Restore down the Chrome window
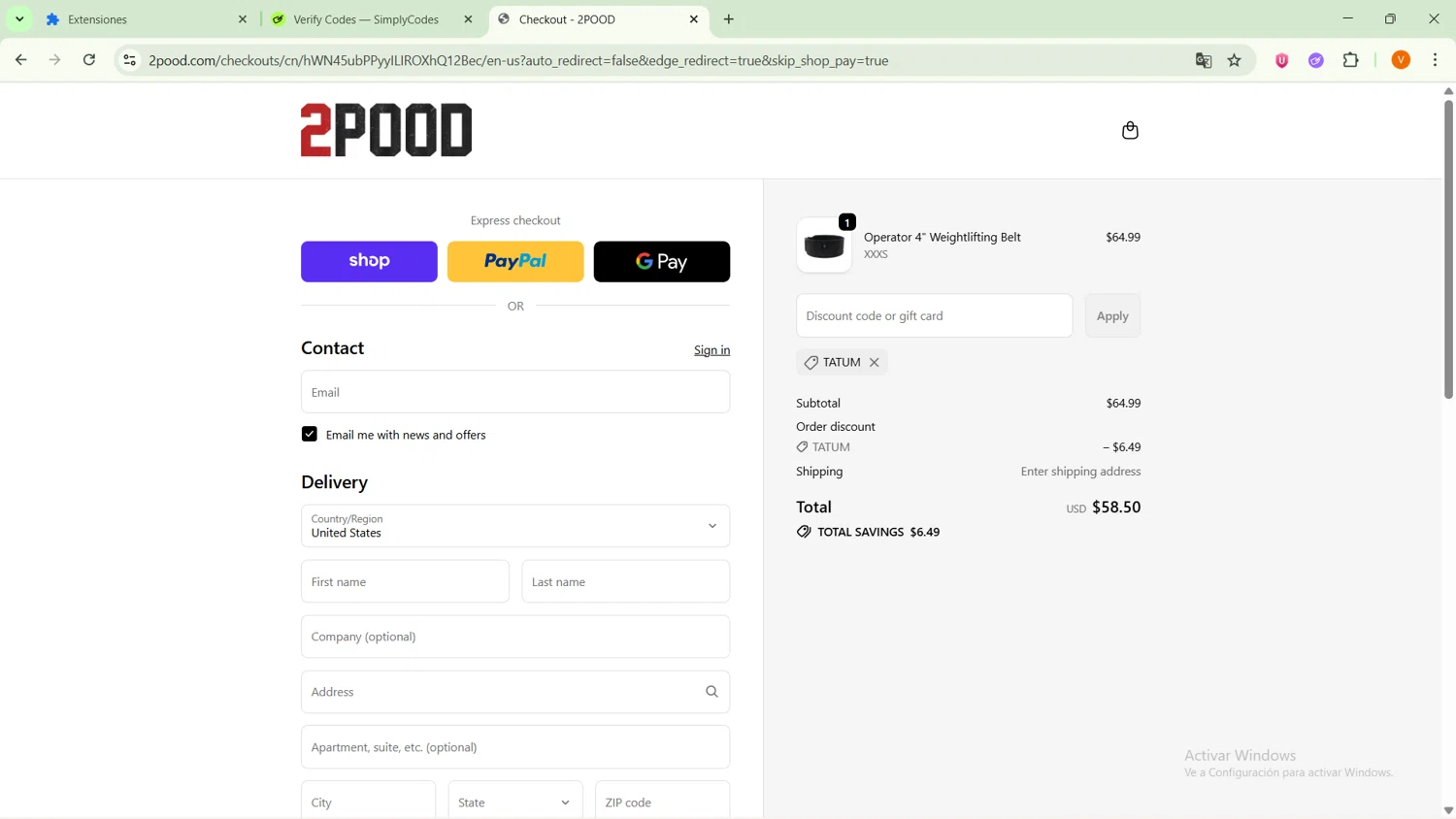Image resolution: width=1456 pixels, height=819 pixels. [1390, 18]
